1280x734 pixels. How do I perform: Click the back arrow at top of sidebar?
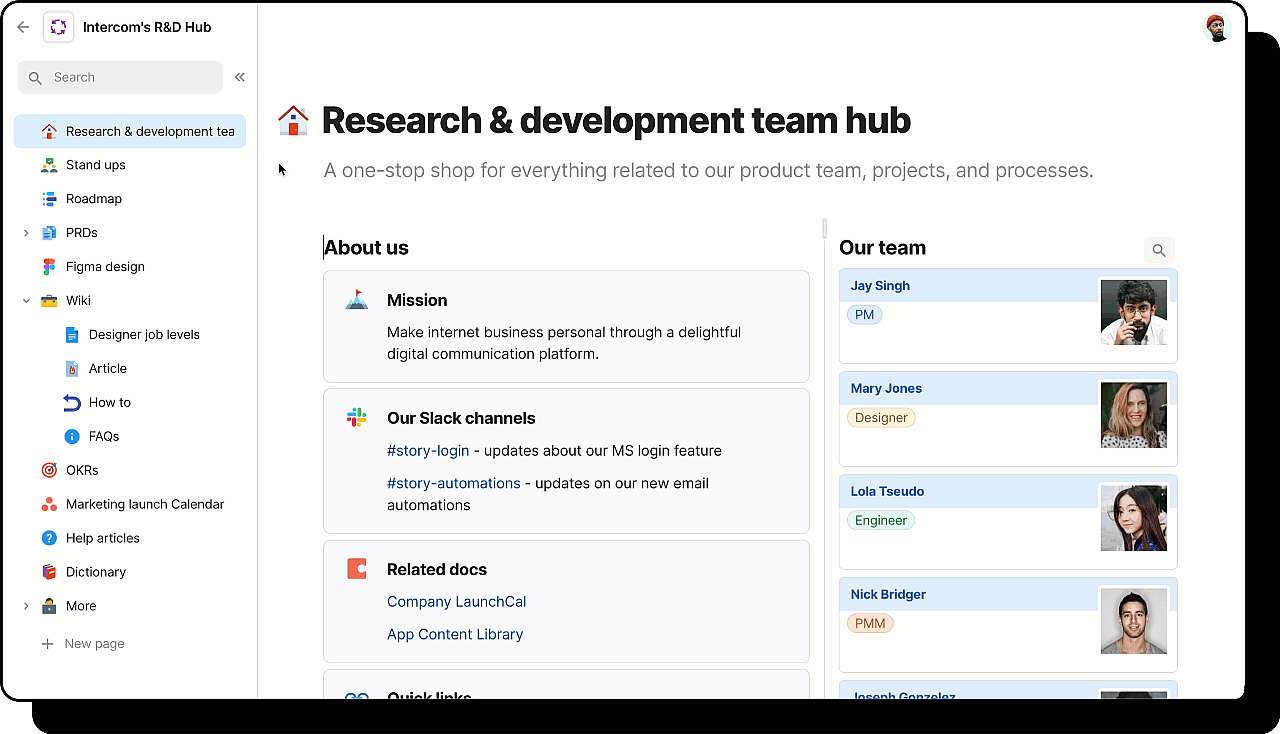(x=22, y=27)
